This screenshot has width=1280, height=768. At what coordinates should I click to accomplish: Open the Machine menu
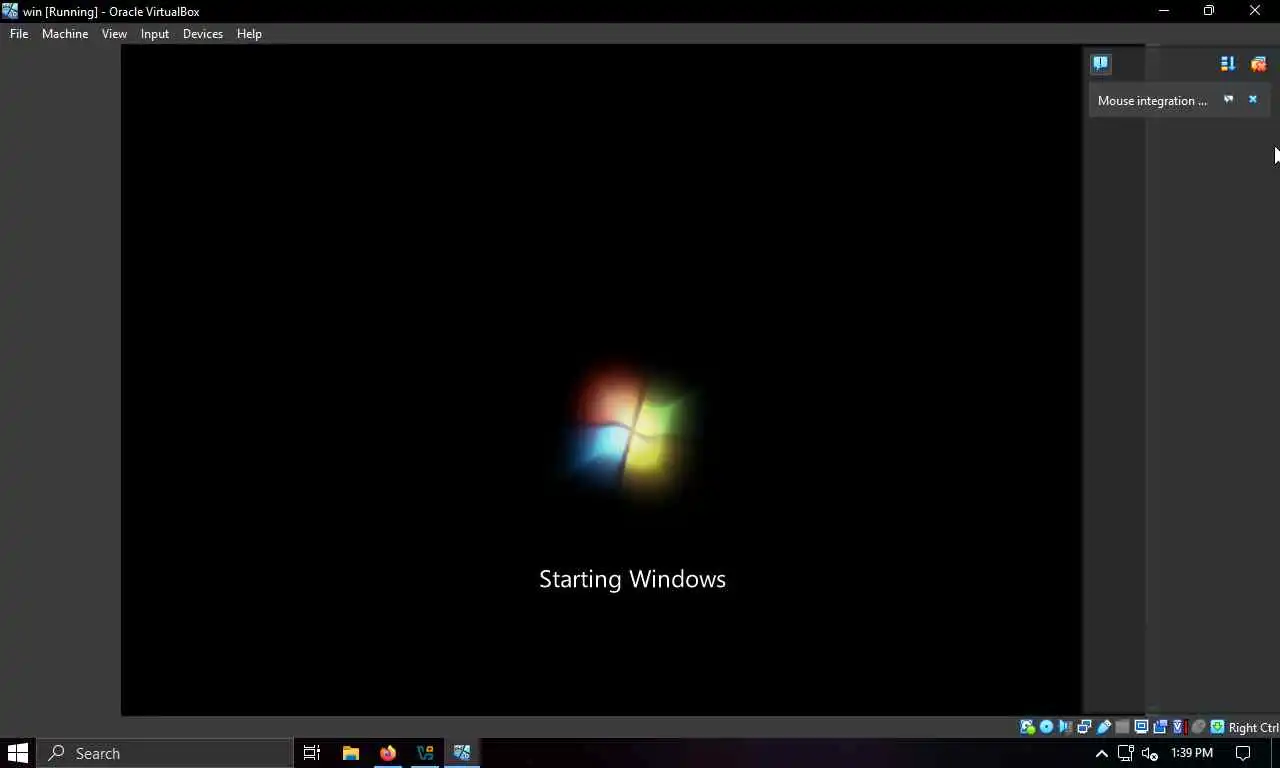(x=65, y=33)
